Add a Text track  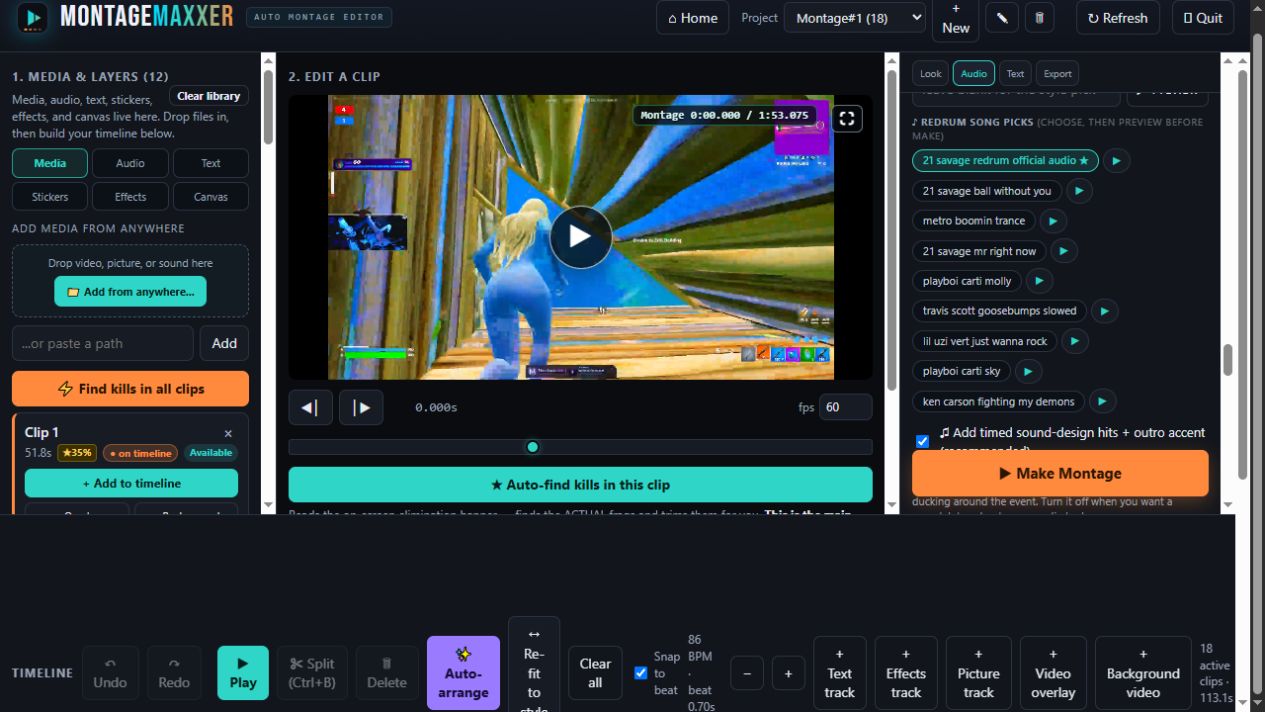click(840, 673)
